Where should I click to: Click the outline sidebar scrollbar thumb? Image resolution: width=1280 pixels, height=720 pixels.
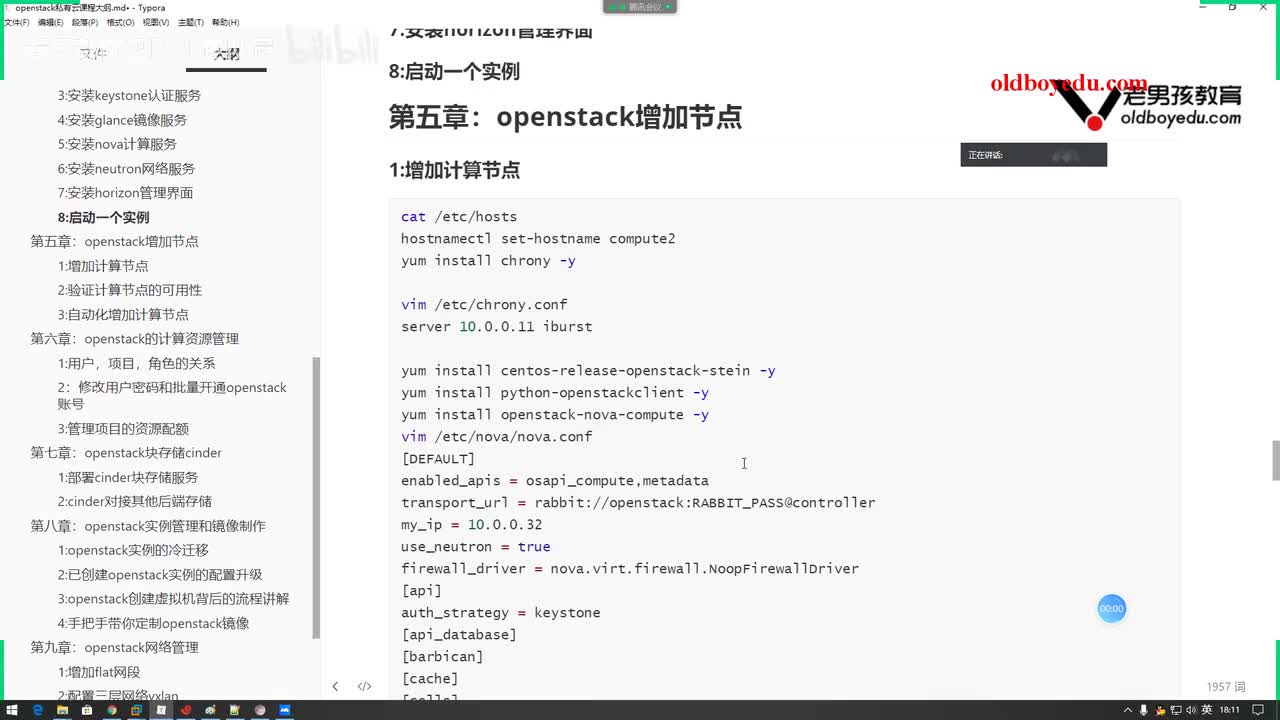(317, 497)
